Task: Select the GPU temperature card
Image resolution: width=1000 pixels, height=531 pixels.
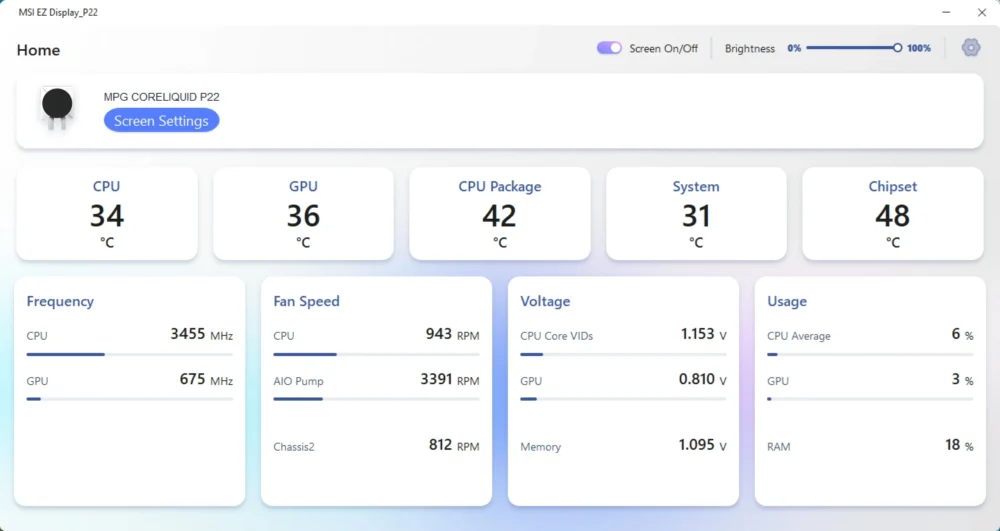Action: tap(303, 214)
